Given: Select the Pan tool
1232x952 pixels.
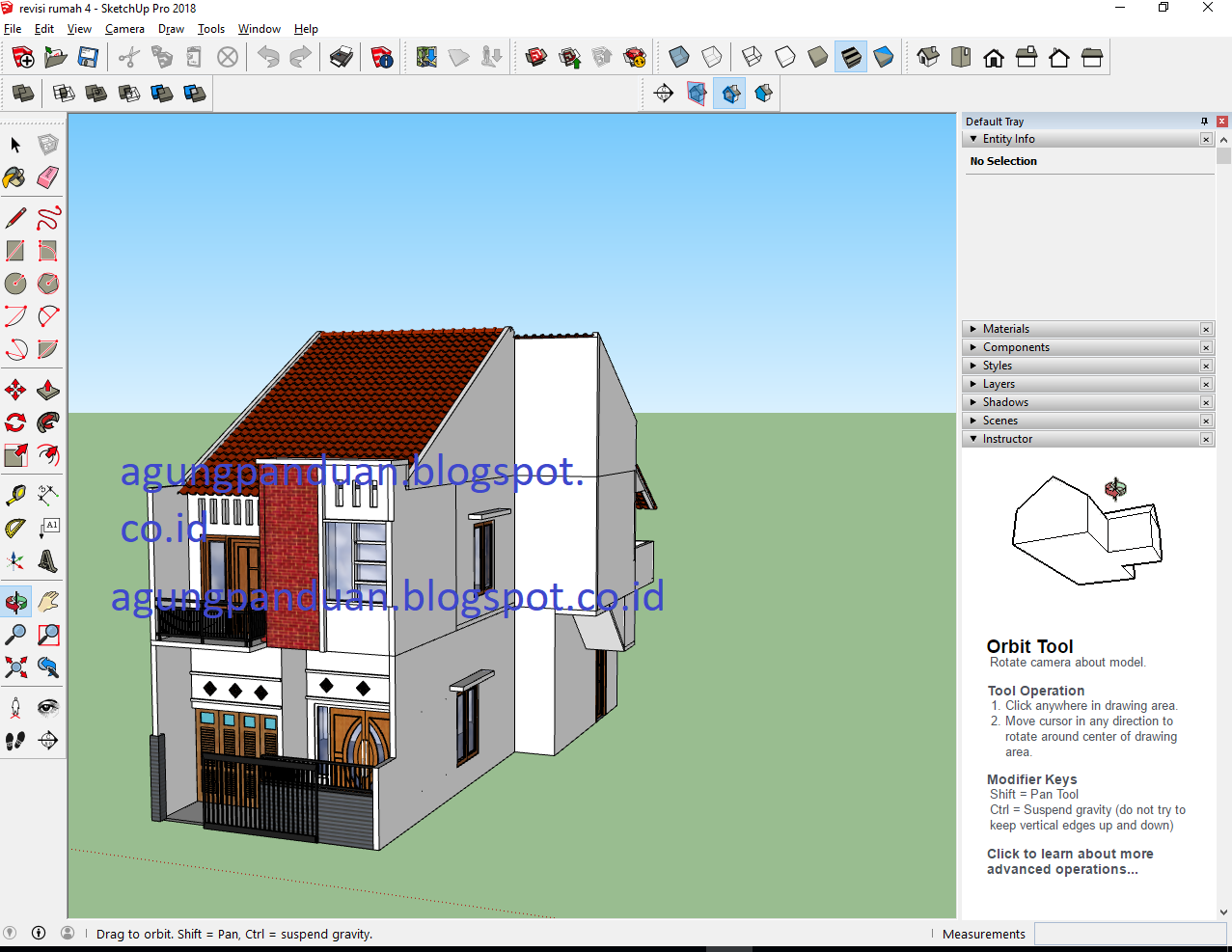Looking at the screenshot, I should tap(48, 601).
